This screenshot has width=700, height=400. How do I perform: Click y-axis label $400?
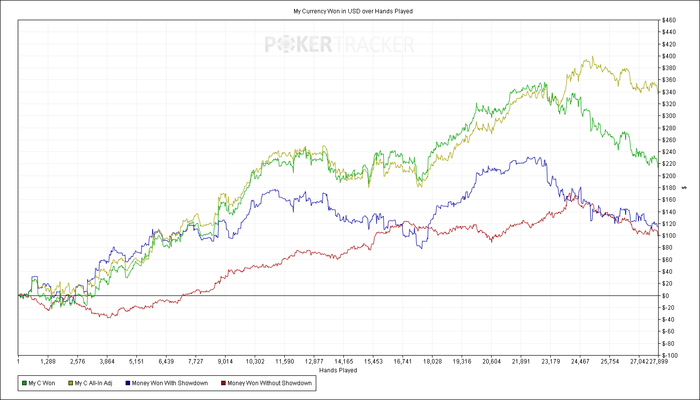[x=668, y=56]
